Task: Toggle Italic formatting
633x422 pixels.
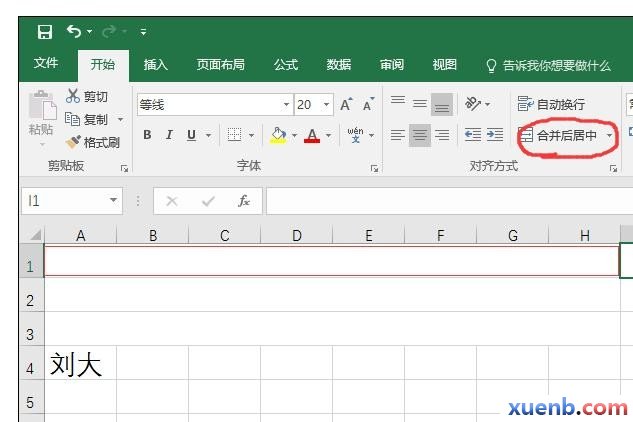Action: tap(168, 135)
